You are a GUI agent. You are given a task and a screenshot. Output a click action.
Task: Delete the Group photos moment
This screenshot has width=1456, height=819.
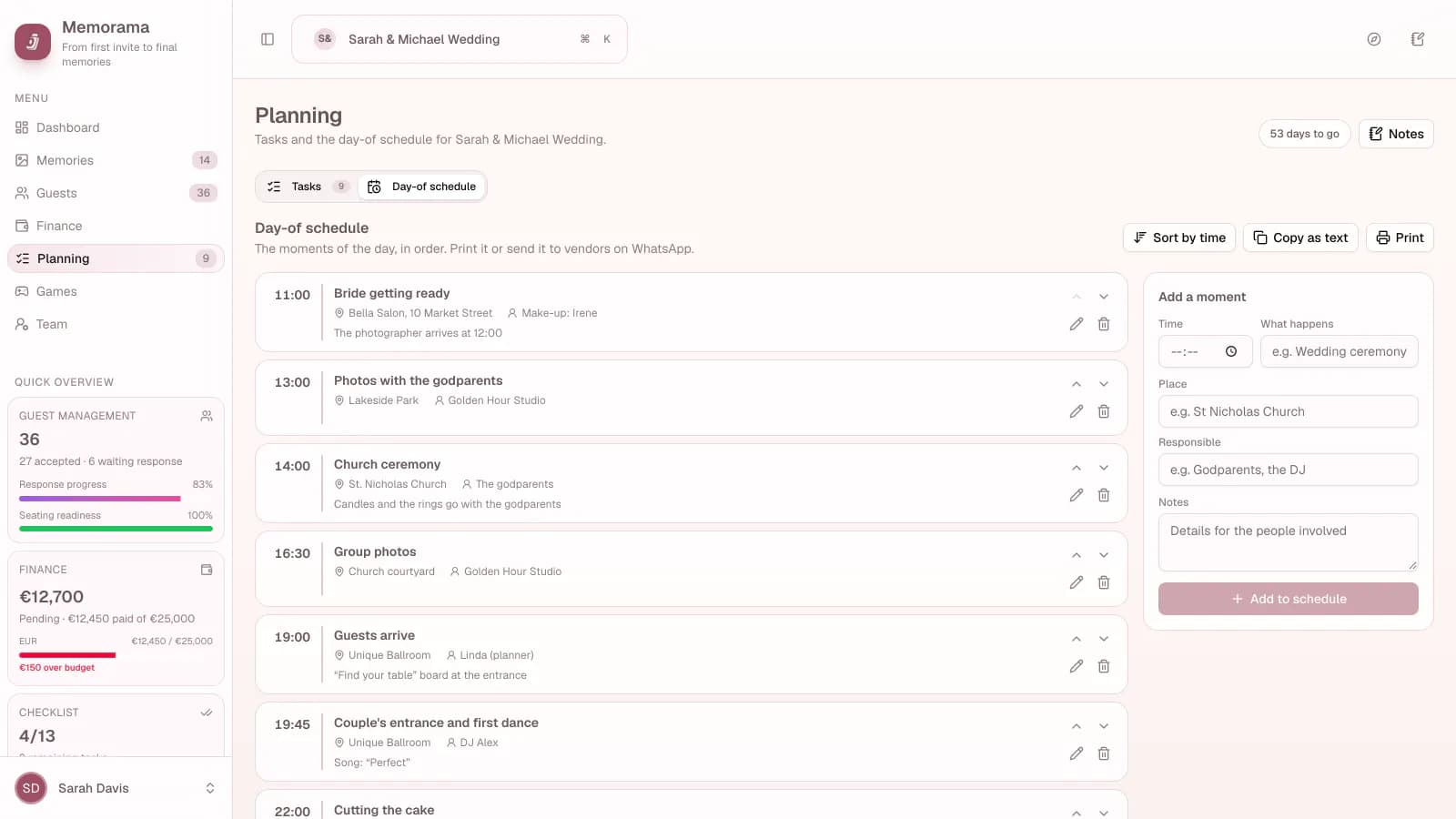(x=1104, y=582)
